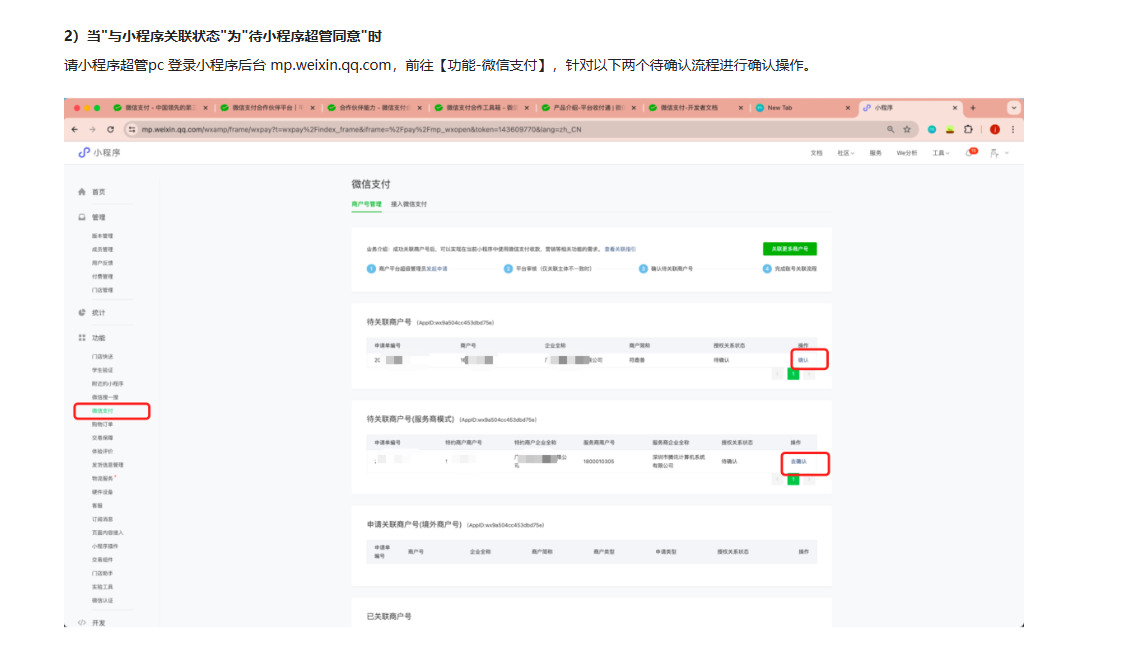Open the browser extensions puzzle icon

969,130
